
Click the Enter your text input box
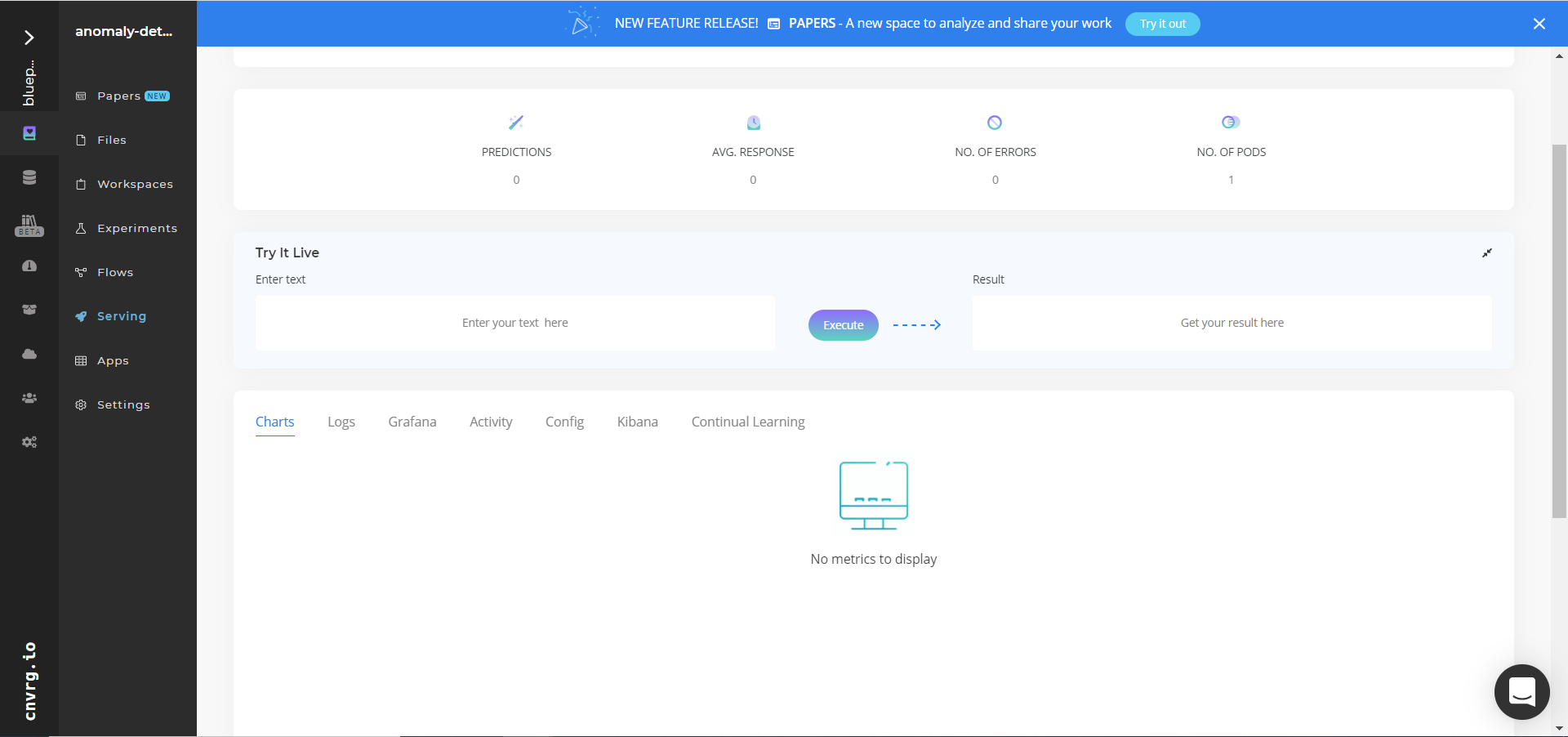click(515, 324)
